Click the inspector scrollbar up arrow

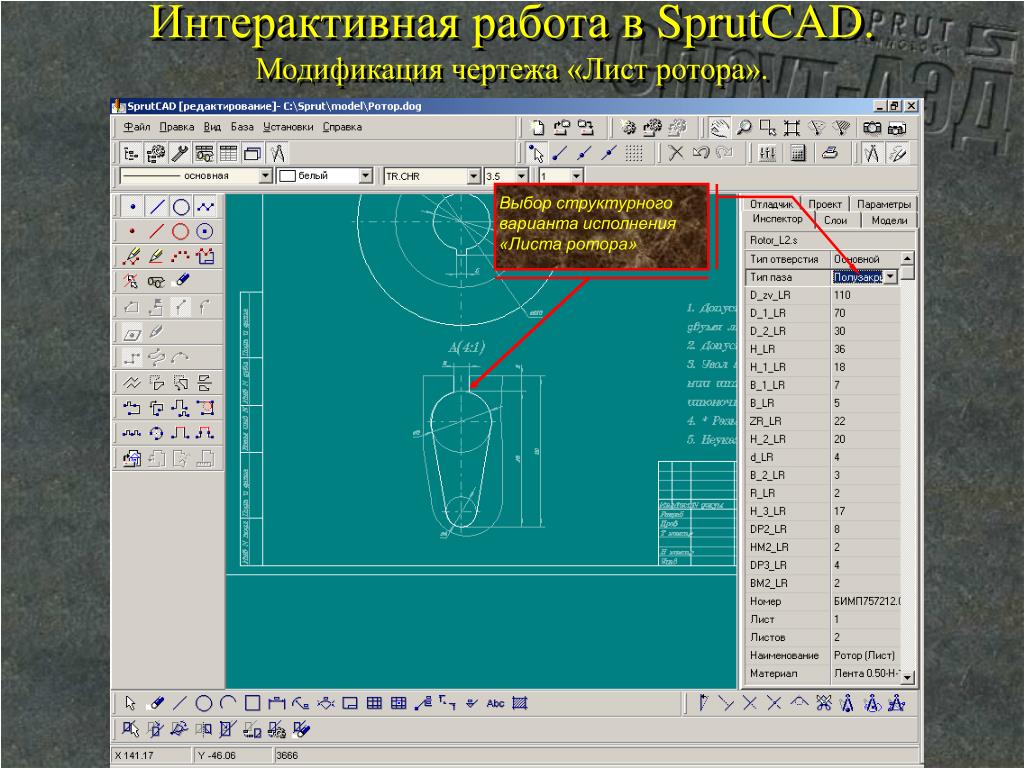(x=908, y=259)
